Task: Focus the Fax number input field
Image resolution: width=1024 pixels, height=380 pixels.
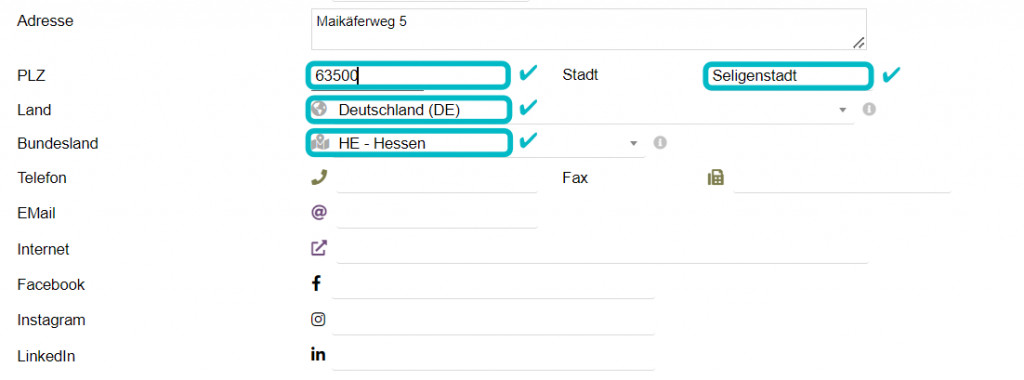Action: [842, 178]
